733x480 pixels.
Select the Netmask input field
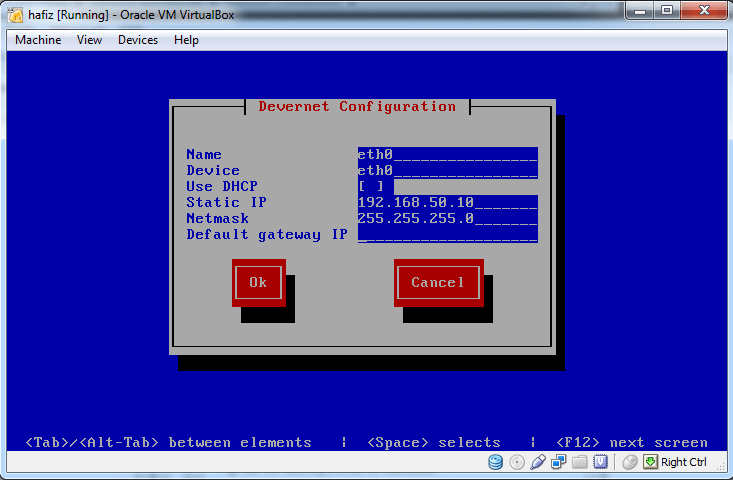coord(447,219)
